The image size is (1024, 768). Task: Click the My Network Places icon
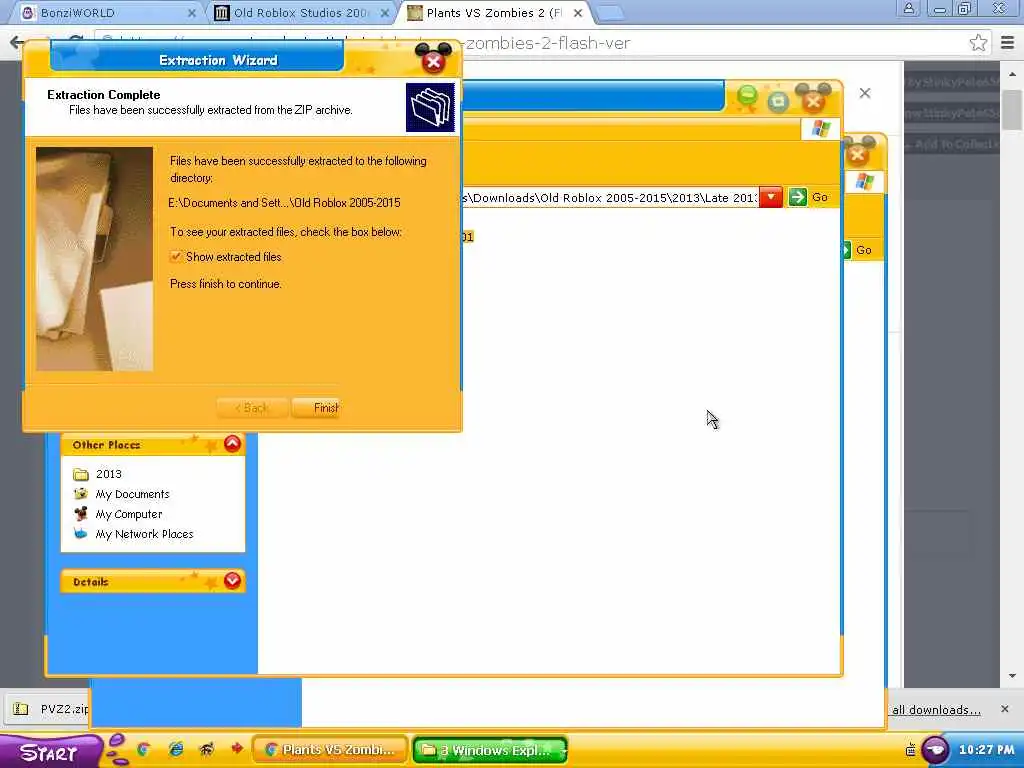81,534
